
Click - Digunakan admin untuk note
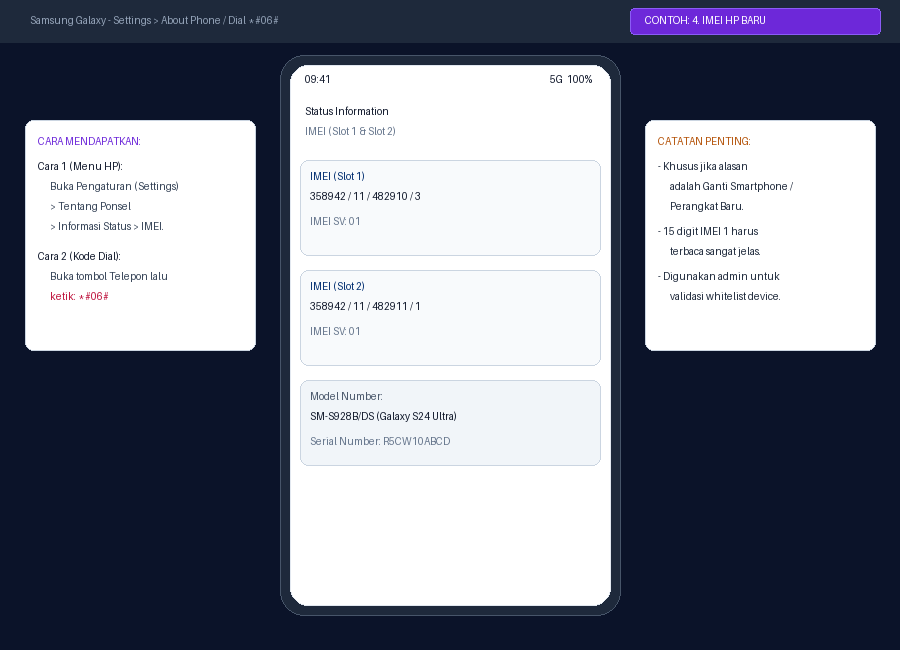(x=719, y=277)
